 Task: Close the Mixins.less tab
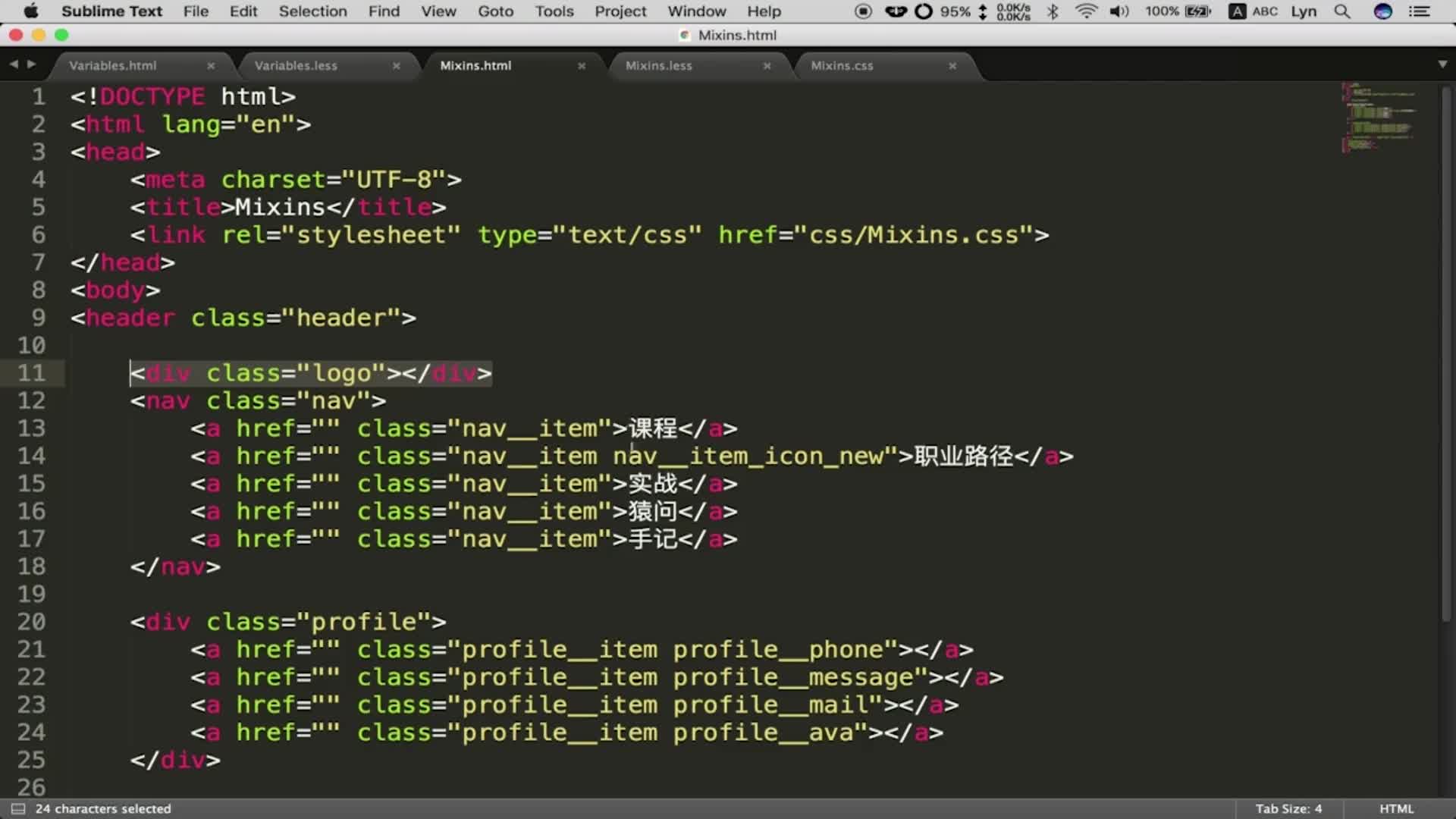(x=767, y=65)
